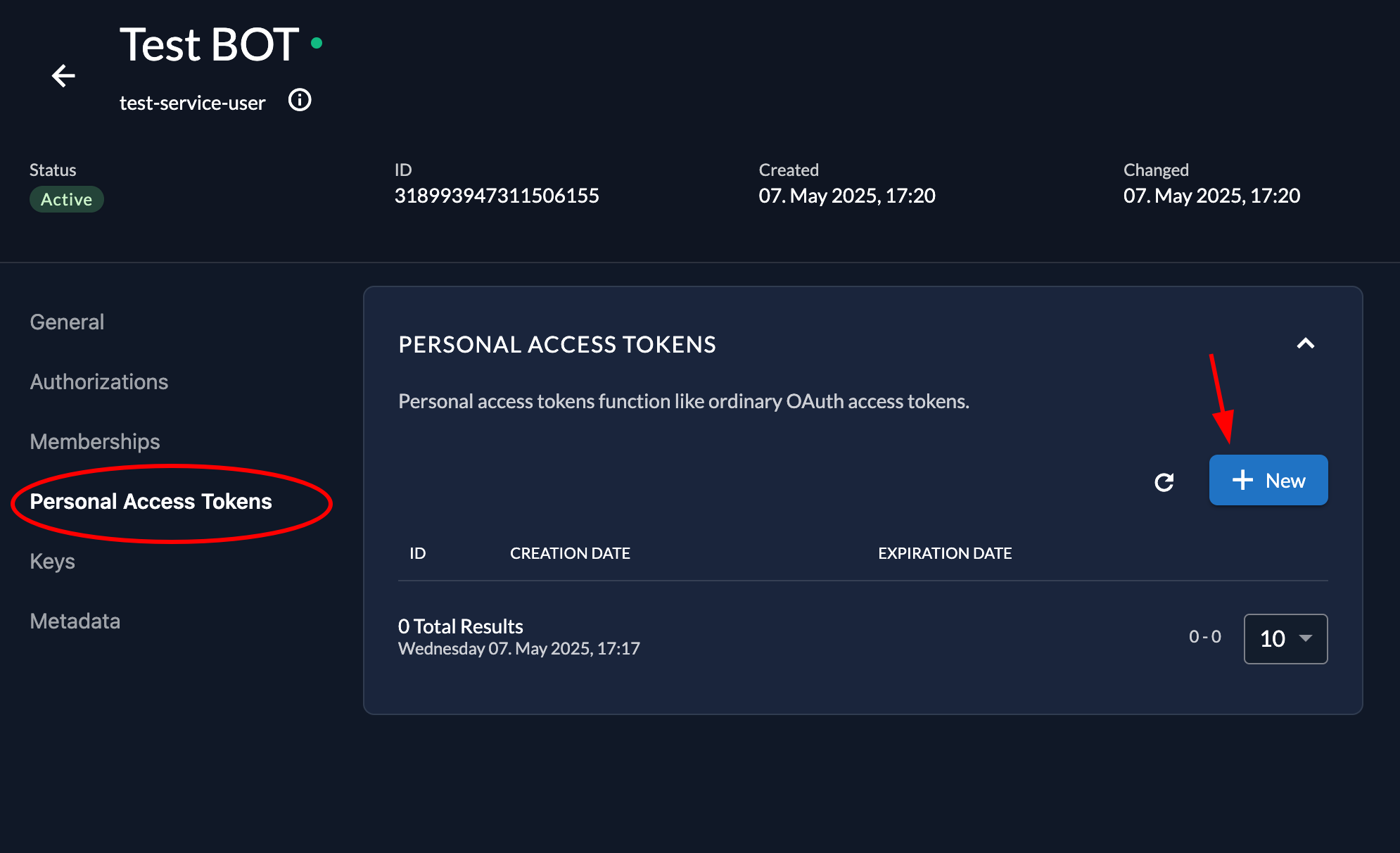
Task: Refresh the personal access tokens list
Action: [x=1164, y=482]
